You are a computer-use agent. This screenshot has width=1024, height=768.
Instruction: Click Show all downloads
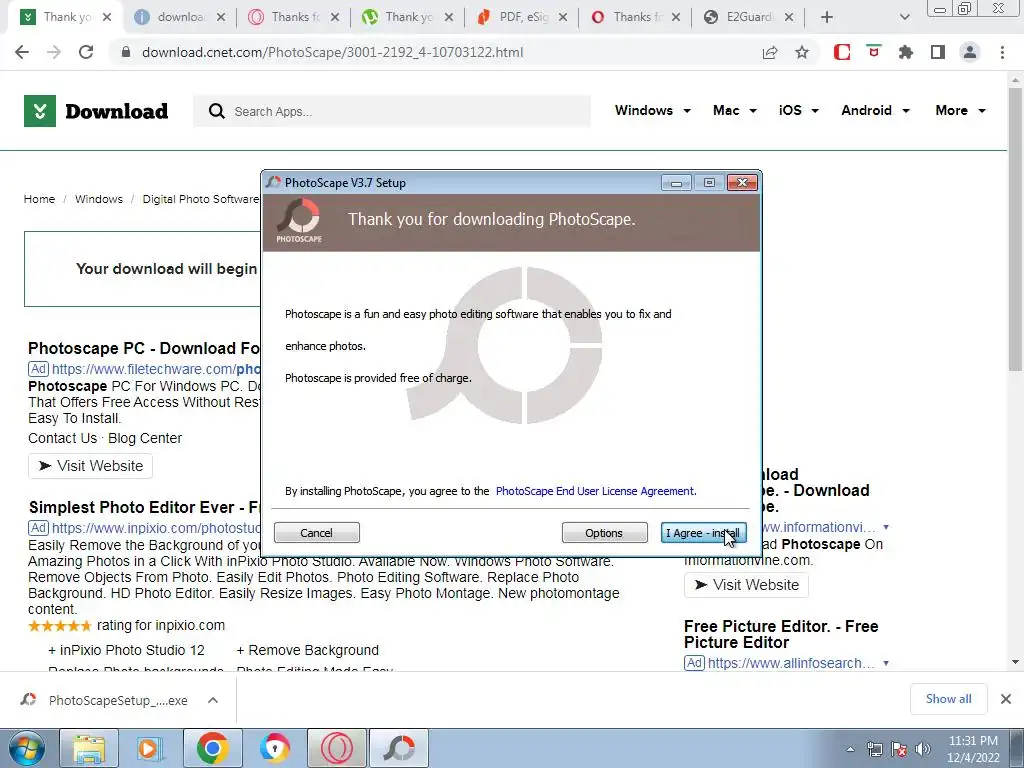tap(948, 699)
